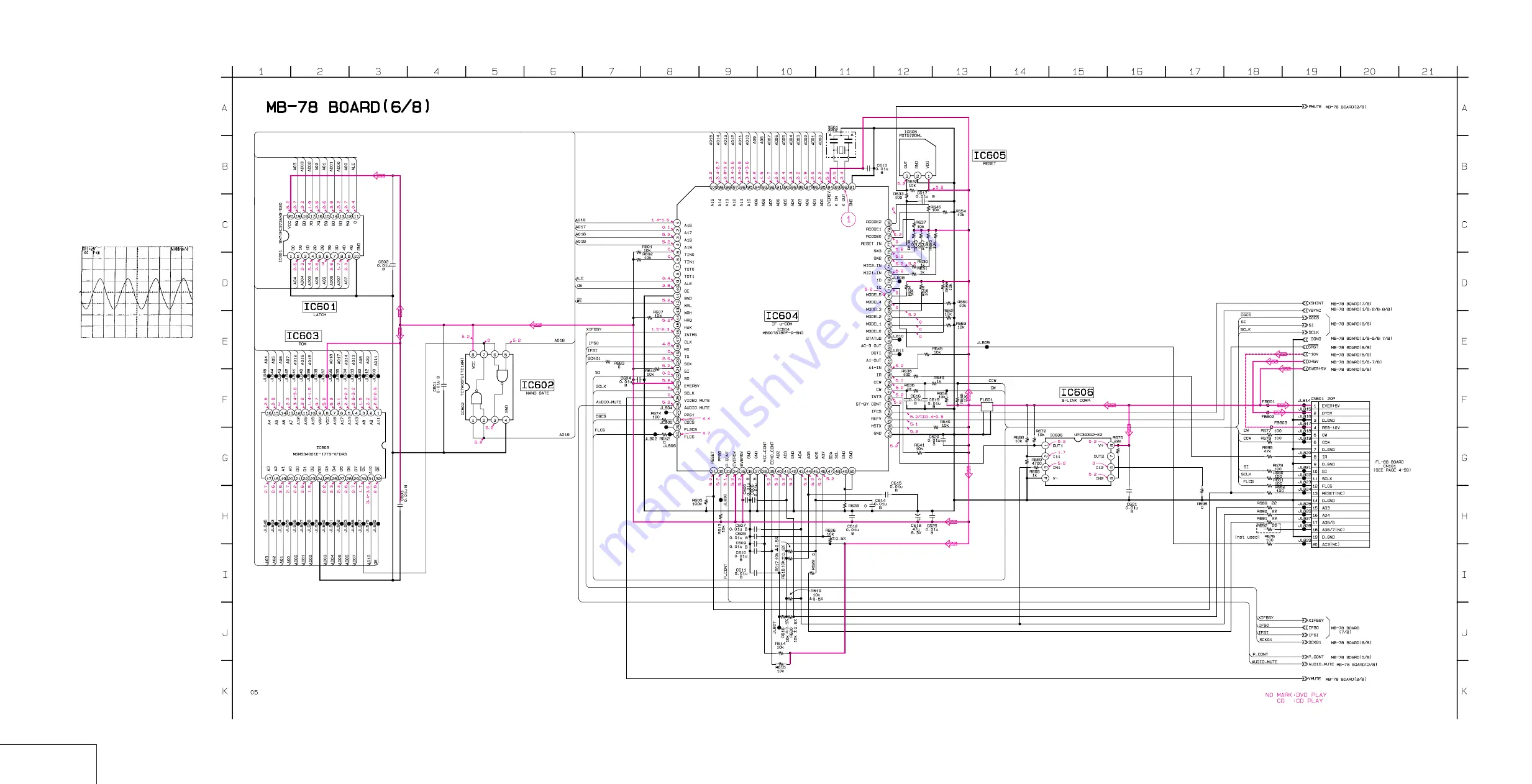The image size is (1532, 784).
Task: Click the PMUTE output signal label
Action: (x=1315, y=107)
